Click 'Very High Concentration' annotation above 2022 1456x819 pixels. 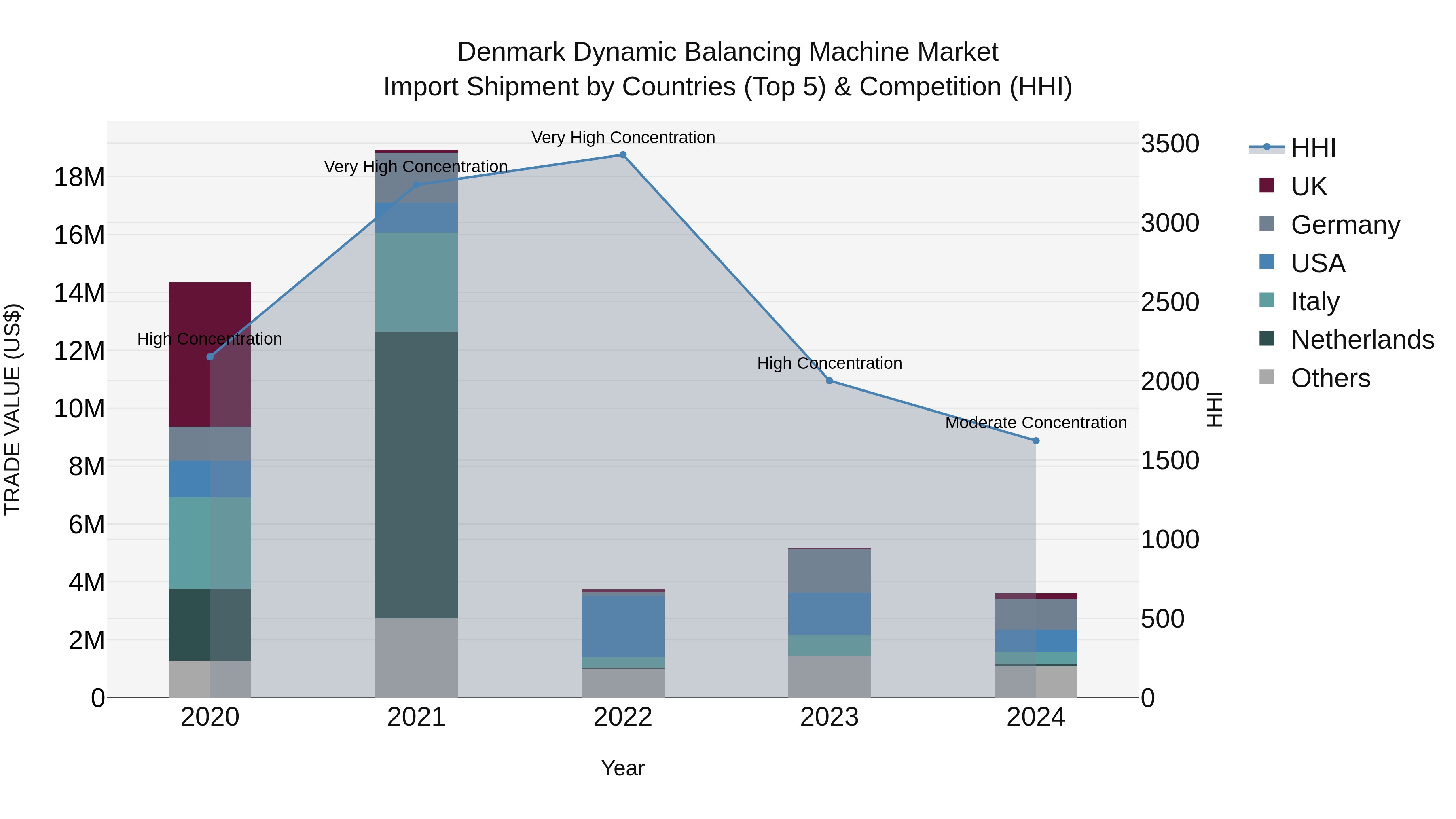pyautogui.click(x=623, y=138)
